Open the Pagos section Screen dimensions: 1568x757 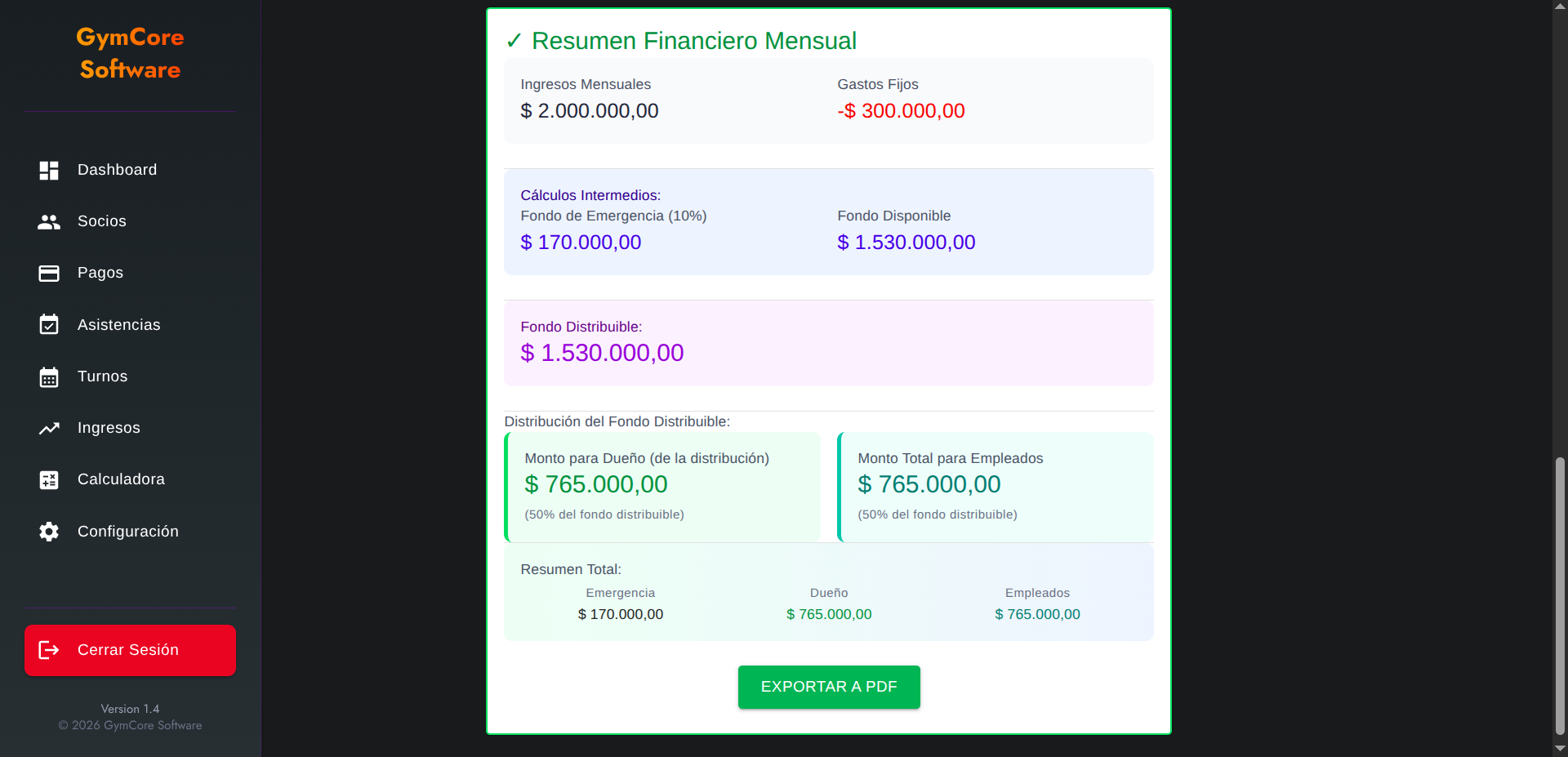coord(130,273)
